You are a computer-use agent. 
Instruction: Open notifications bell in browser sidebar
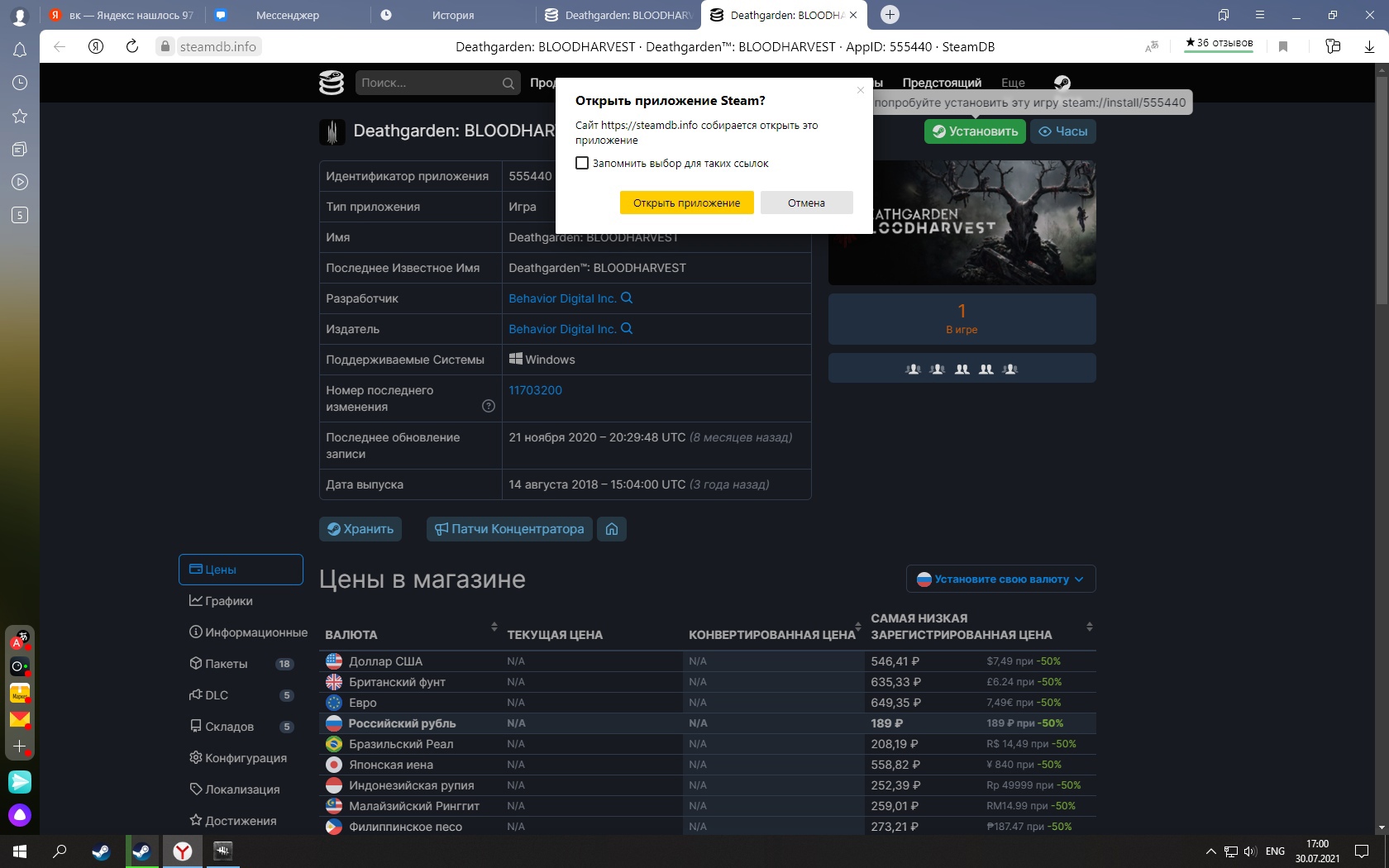point(20,50)
